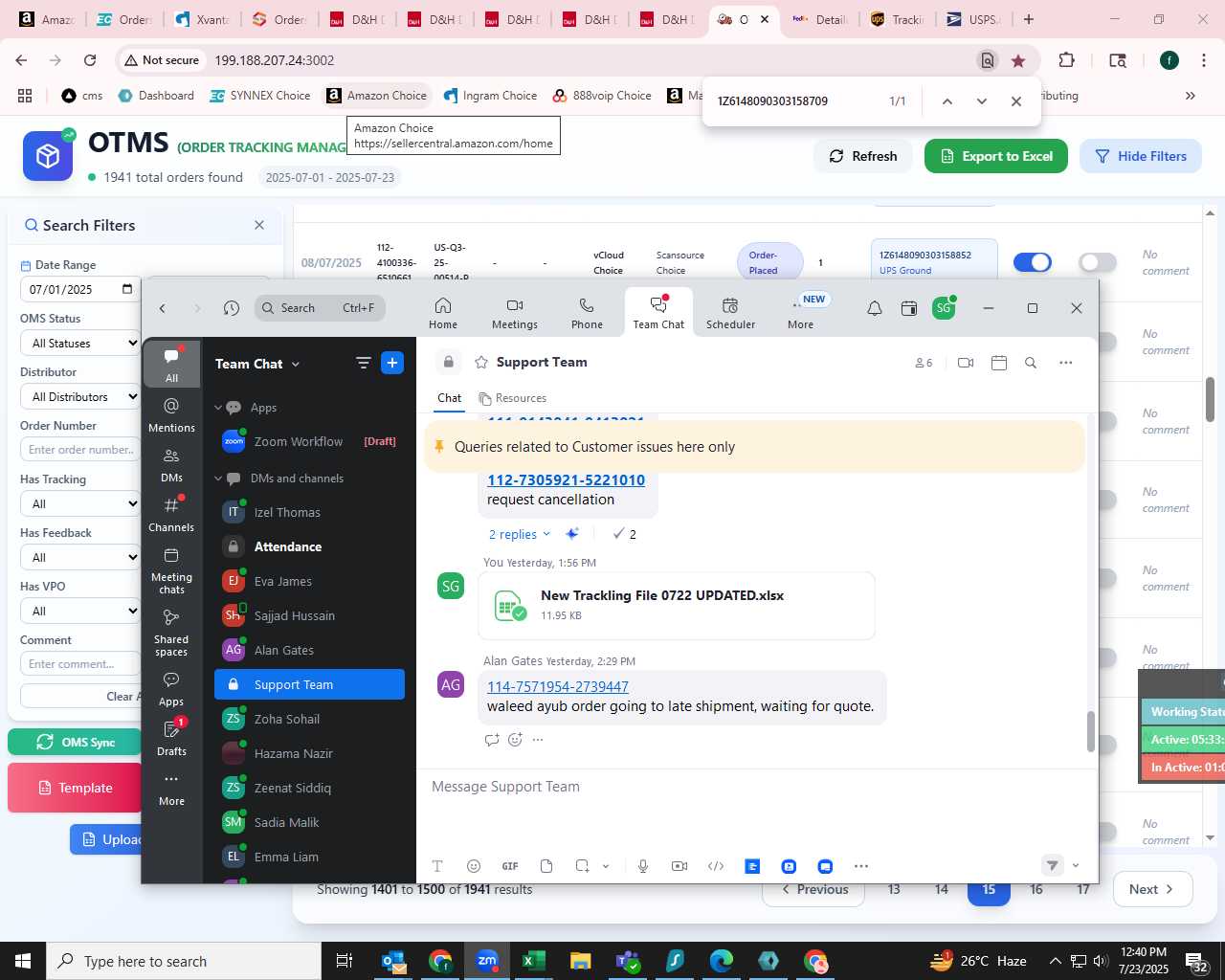Filter the Team Chat list

(x=363, y=363)
